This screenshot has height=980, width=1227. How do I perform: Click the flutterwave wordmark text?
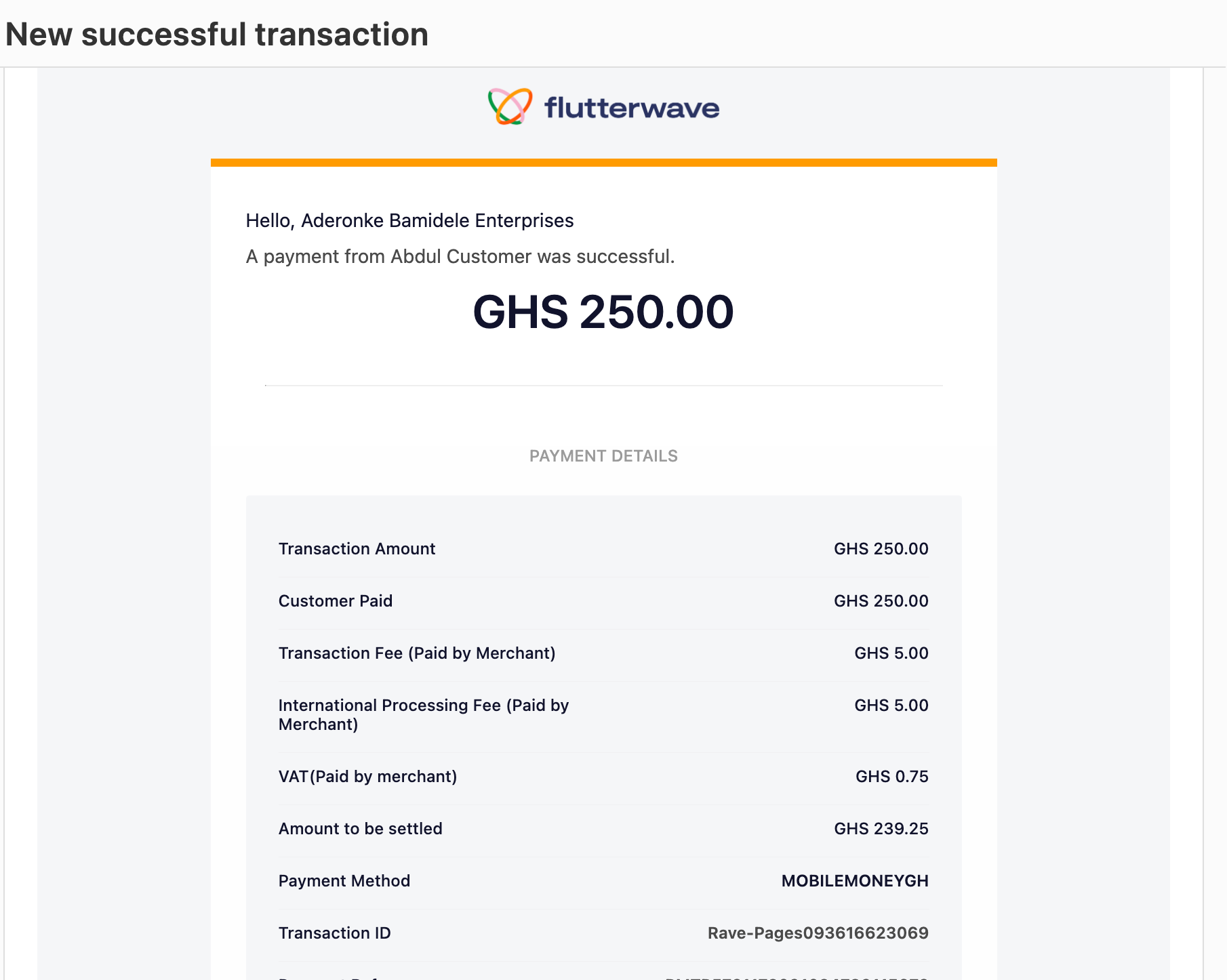coord(632,107)
